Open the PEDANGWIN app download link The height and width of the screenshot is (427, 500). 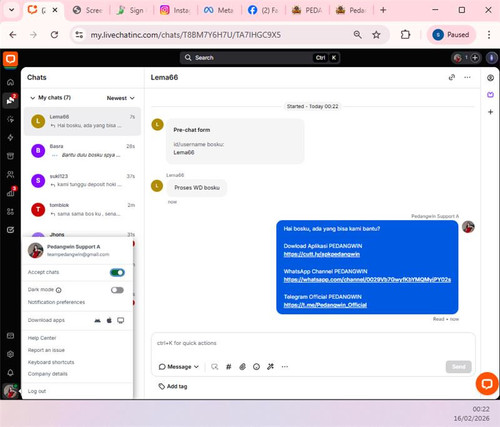coord(322,254)
